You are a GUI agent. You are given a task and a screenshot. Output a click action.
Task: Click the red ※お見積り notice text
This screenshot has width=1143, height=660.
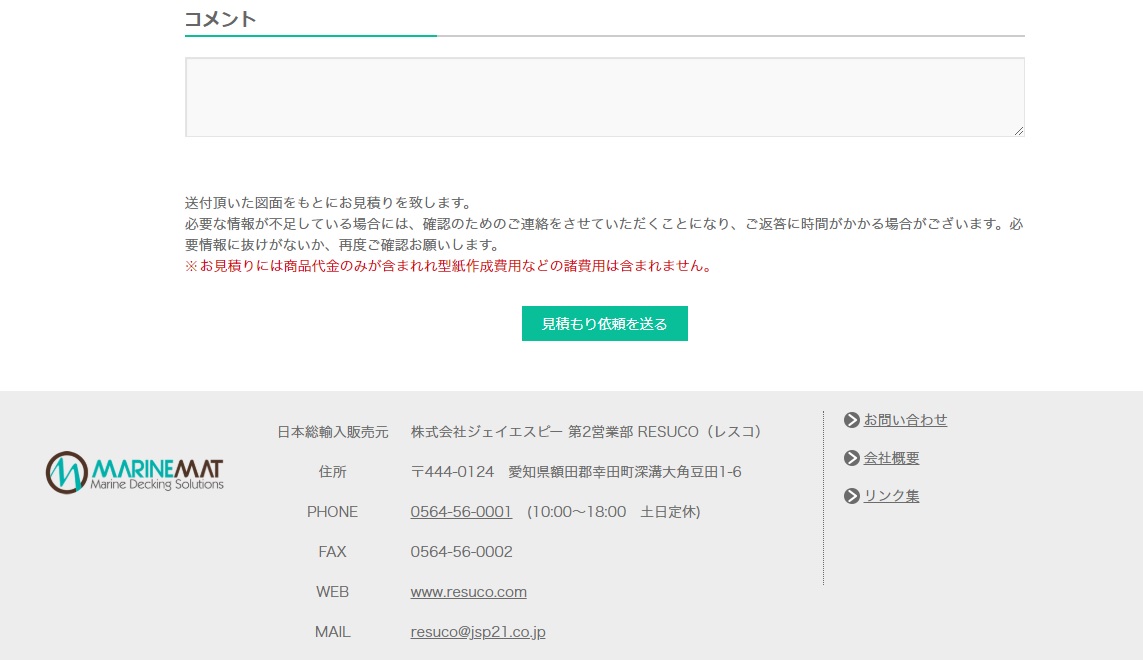(x=448, y=266)
